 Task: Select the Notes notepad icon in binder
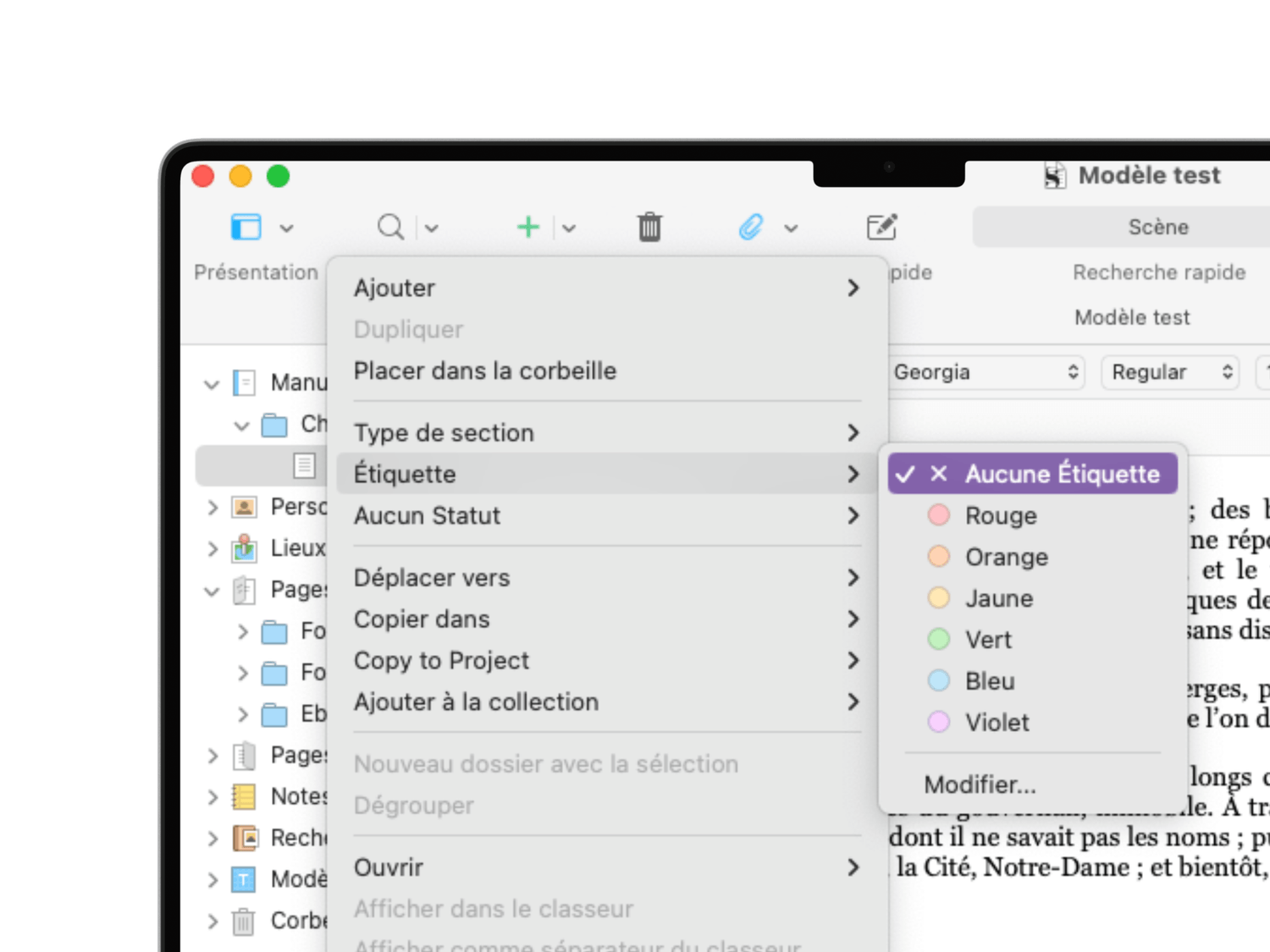coord(244,796)
